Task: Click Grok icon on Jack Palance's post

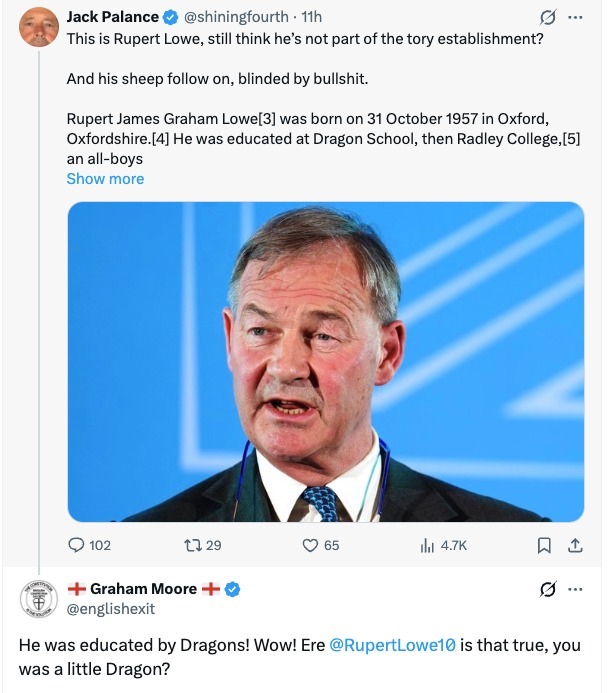Action: pyautogui.click(x=548, y=17)
